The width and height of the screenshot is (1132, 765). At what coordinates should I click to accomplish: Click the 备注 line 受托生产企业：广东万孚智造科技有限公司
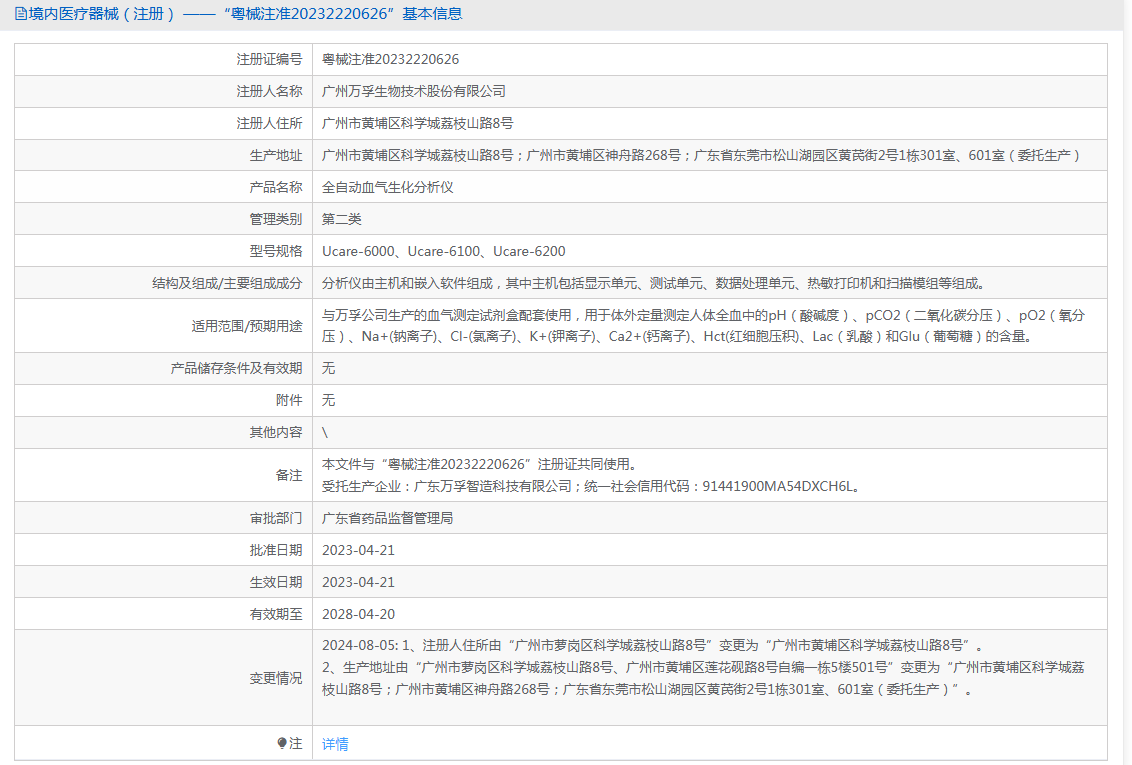[x=591, y=486]
